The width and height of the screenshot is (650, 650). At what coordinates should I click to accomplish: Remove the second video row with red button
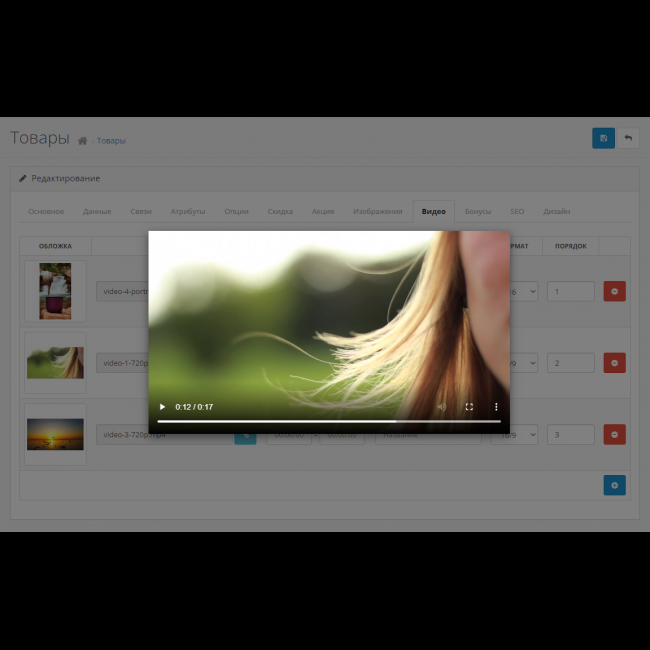(x=614, y=363)
